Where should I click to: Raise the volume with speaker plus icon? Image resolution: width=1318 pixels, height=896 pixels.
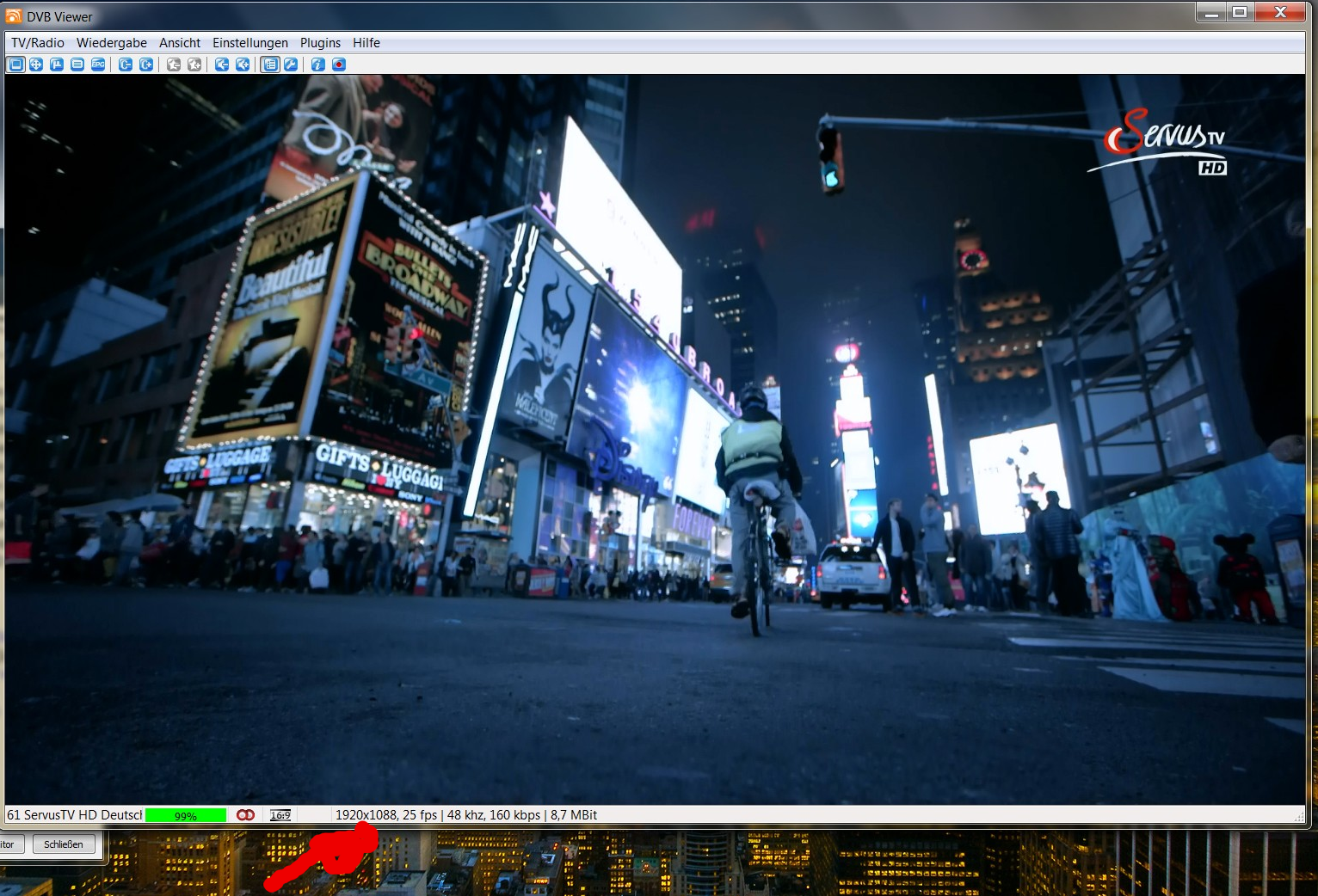click(243, 64)
